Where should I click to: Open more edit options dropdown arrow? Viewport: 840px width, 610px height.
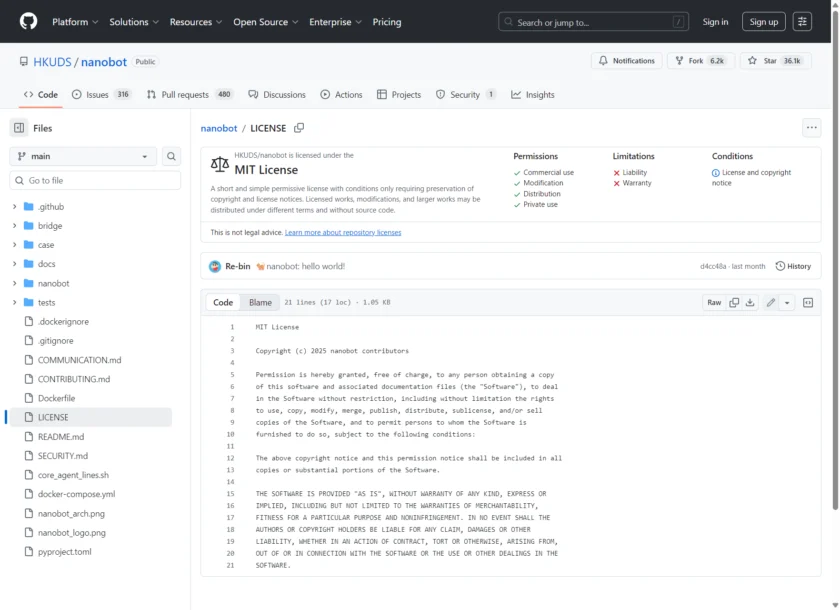[x=787, y=302]
